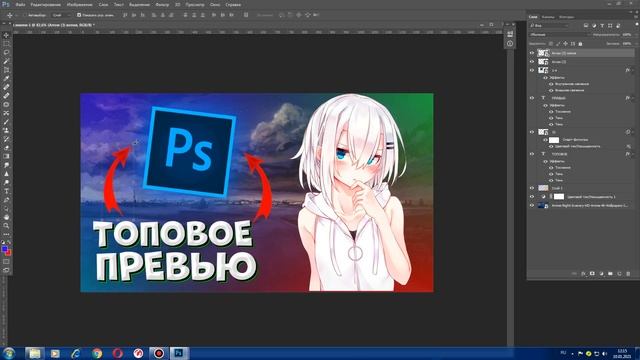Open the 'Фильтр' menu
This screenshot has width=640, height=360.
tap(162, 4)
